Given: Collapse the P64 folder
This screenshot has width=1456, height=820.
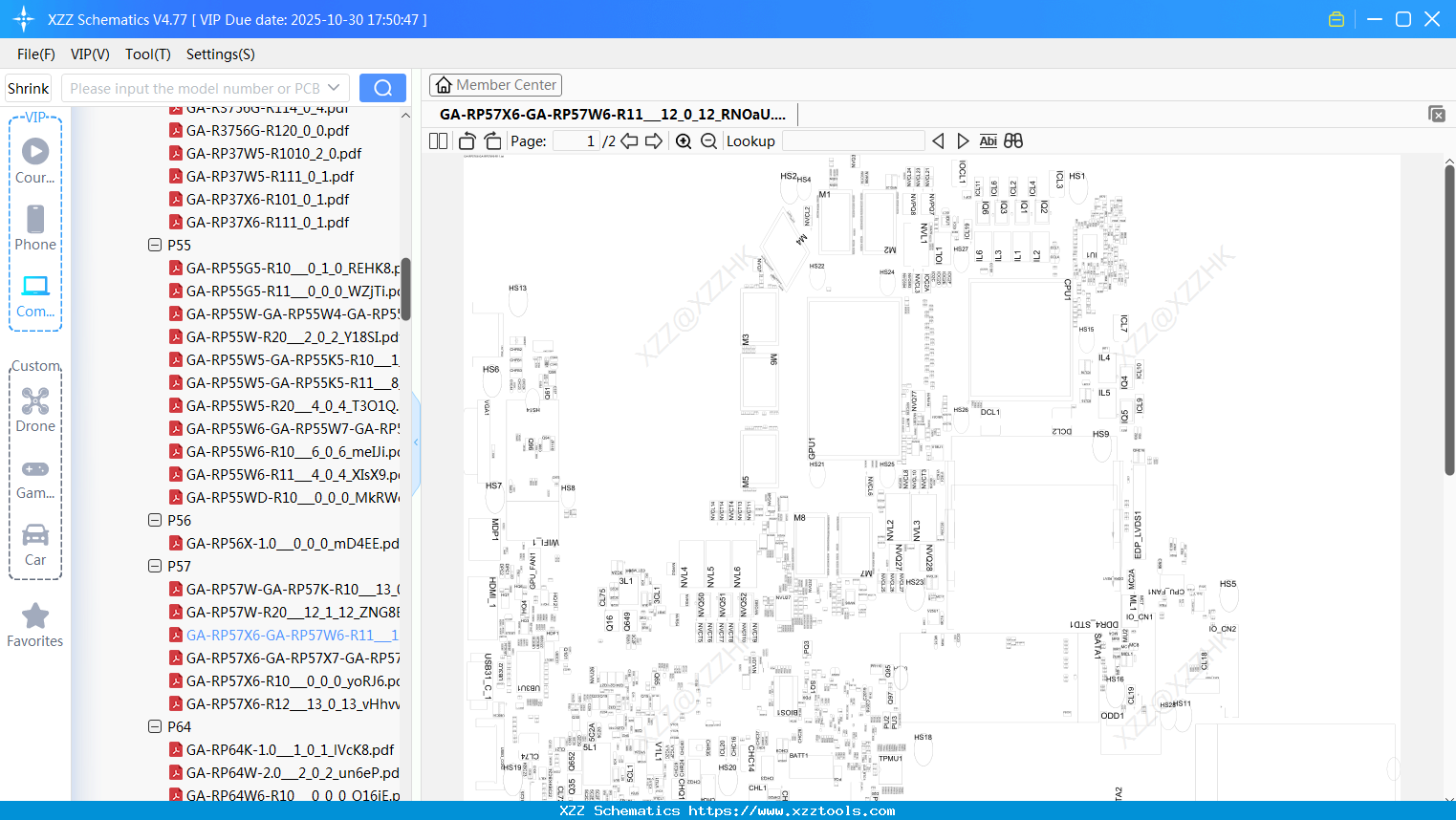Looking at the screenshot, I should (155, 726).
